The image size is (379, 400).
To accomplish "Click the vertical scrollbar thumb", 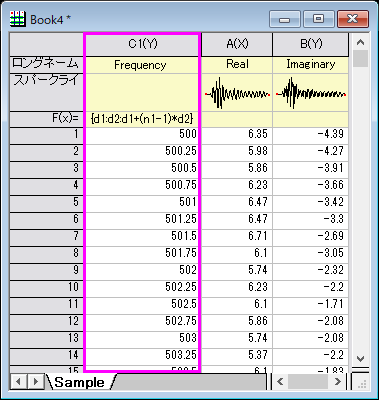I will [360, 59].
